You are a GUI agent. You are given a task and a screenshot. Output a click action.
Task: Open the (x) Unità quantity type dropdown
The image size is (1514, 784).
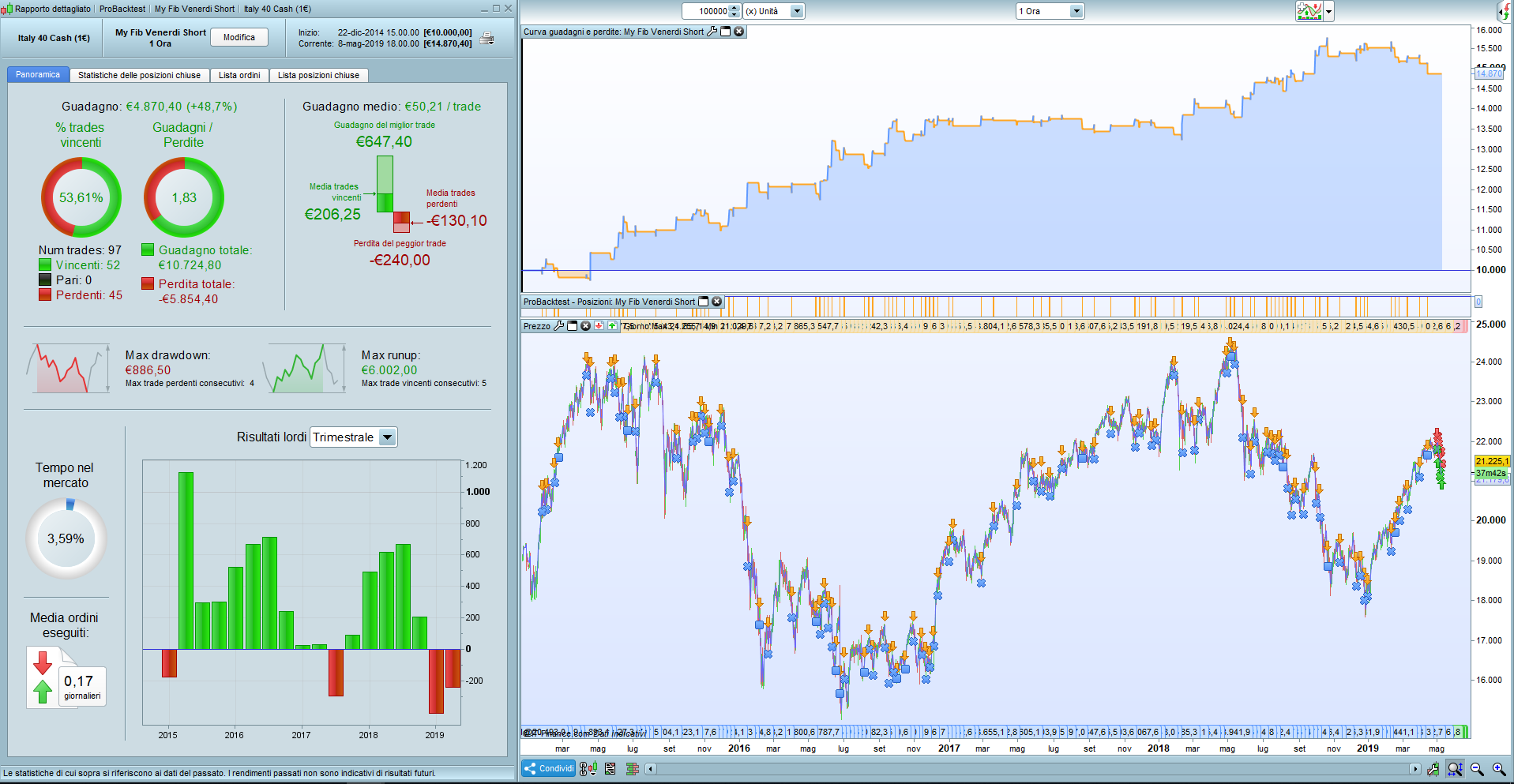pyautogui.click(x=774, y=11)
